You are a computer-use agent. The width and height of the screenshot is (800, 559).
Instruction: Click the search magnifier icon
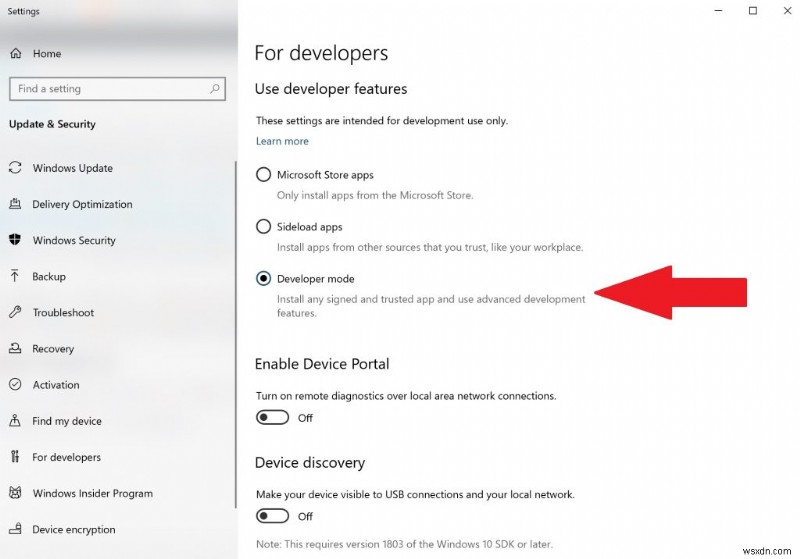point(215,89)
